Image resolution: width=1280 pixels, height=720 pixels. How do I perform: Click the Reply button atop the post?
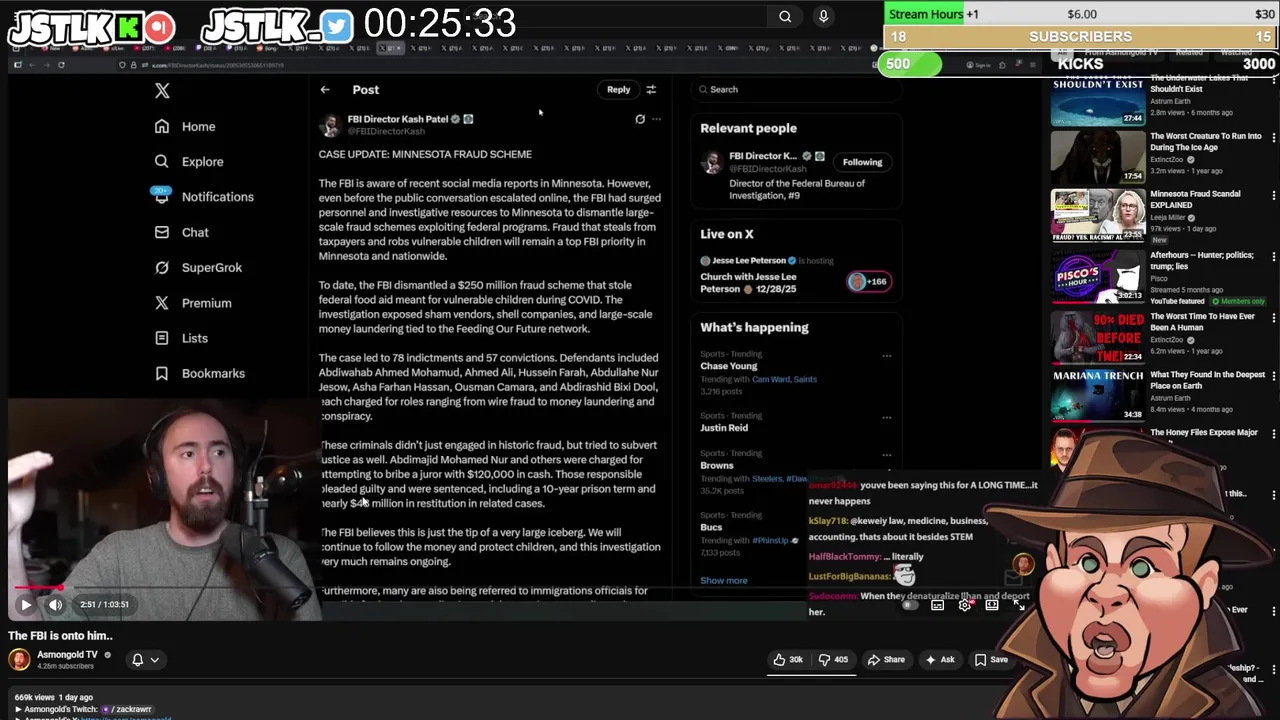pos(618,90)
